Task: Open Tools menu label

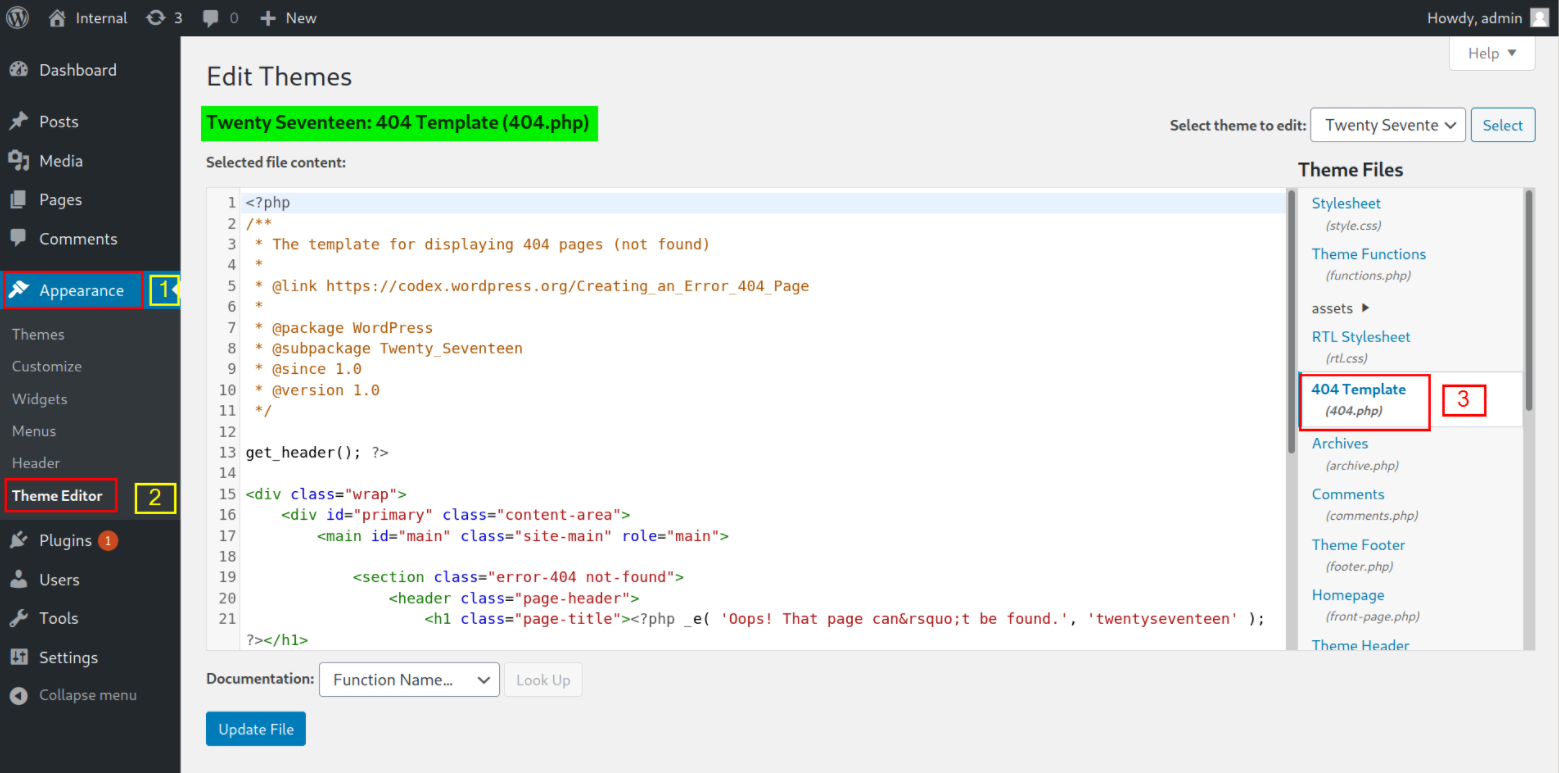Action: click(59, 618)
